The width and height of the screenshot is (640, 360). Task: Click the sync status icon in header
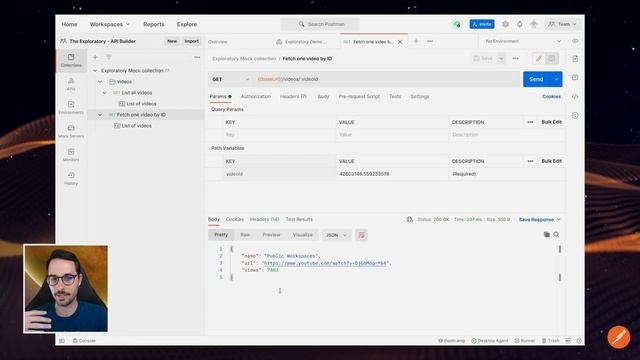(x=457, y=24)
